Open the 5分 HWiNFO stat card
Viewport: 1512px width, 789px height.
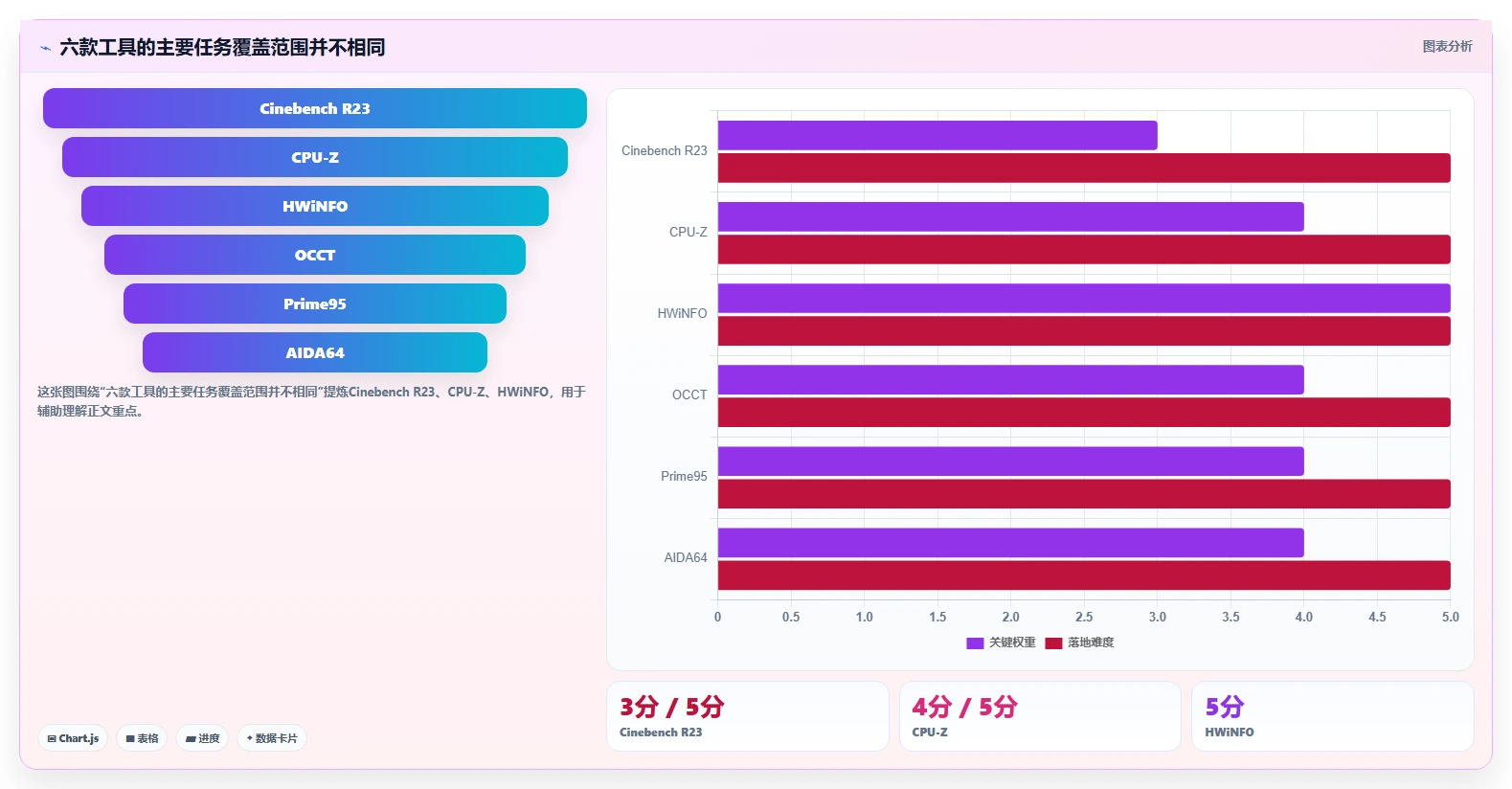tap(1333, 716)
